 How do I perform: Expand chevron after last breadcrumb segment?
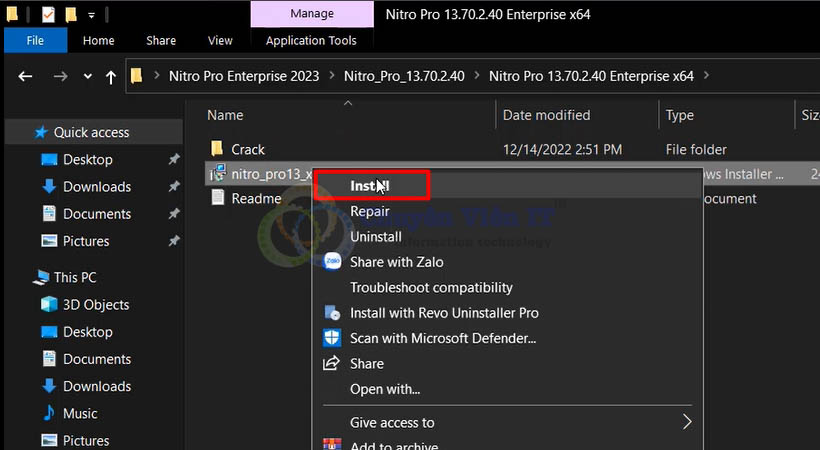pos(707,76)
